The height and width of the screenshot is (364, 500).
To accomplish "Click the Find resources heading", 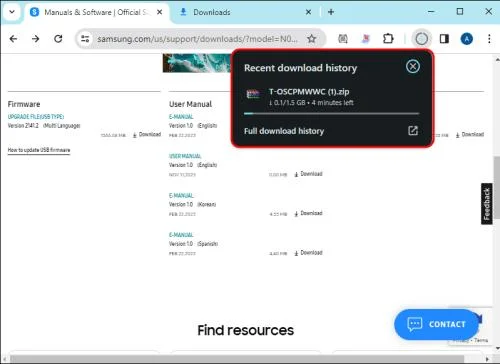I will pyautogui.click(x=246, y=330).
